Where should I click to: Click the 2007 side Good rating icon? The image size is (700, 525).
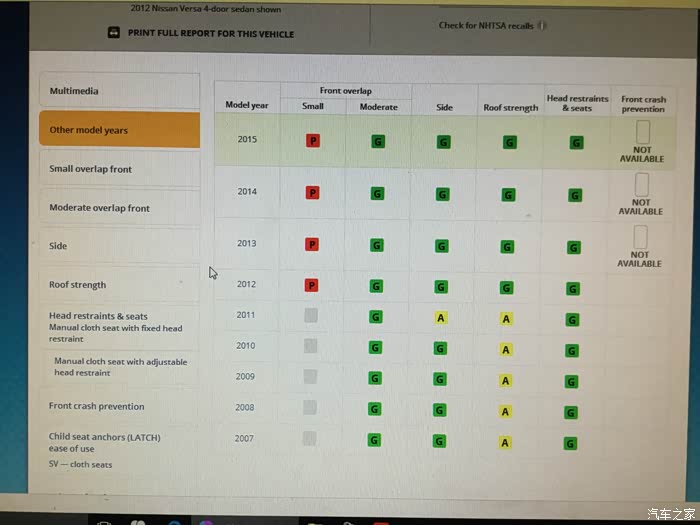439,441
